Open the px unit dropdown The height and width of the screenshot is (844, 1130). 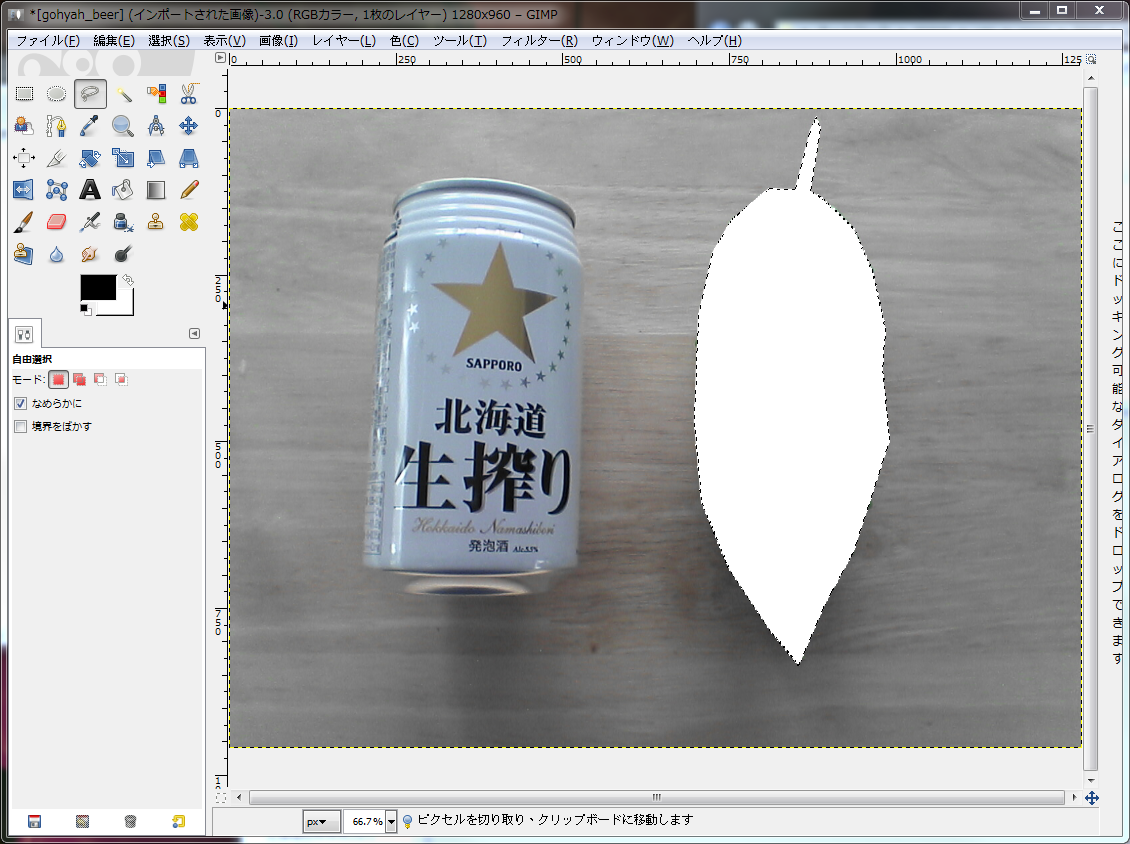pyautogui.click(x=321, y=821)
